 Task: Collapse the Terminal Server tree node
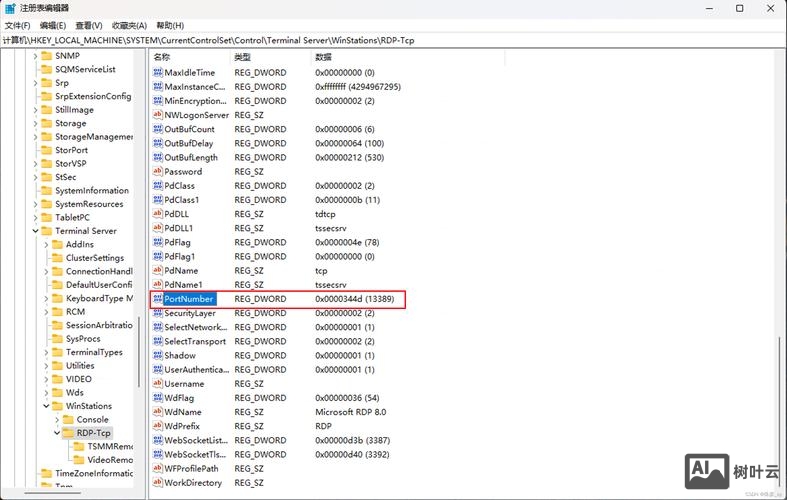35,231
